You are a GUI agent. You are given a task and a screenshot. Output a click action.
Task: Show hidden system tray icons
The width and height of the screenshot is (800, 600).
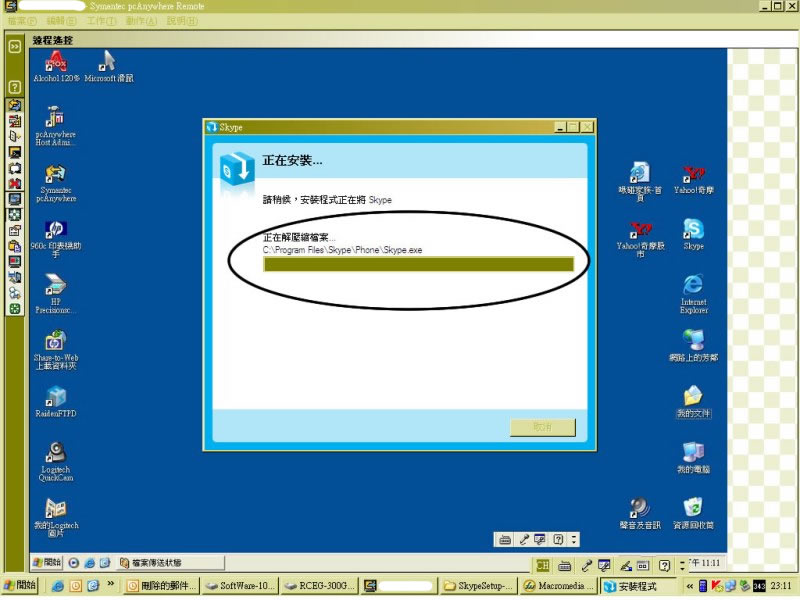[x=690, y=587]
